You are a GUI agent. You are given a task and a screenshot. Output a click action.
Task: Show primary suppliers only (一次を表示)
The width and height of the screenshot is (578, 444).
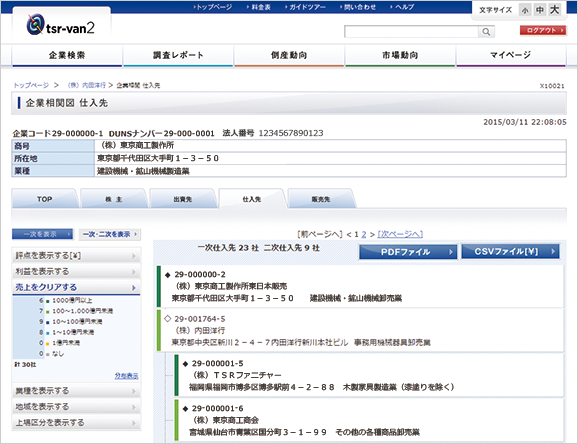click(43, 234)
